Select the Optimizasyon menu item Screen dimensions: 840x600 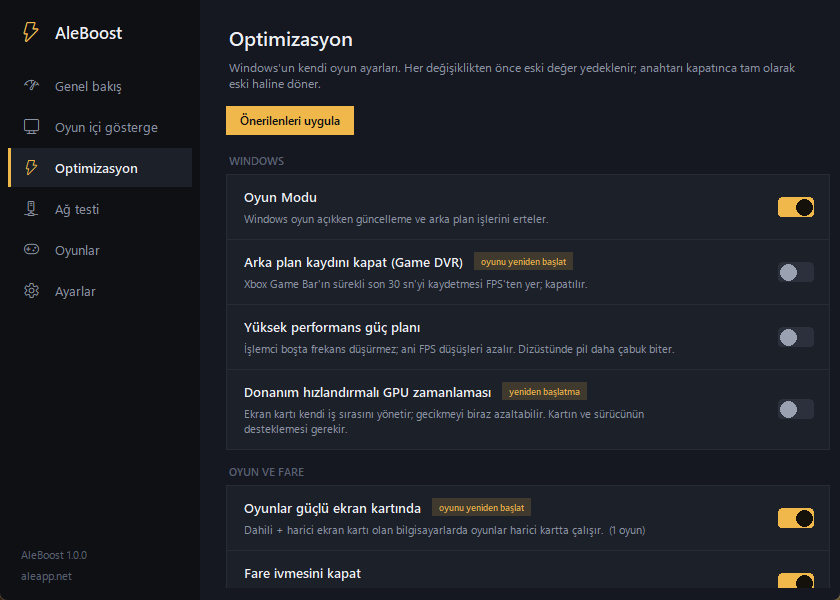(100, 168)
